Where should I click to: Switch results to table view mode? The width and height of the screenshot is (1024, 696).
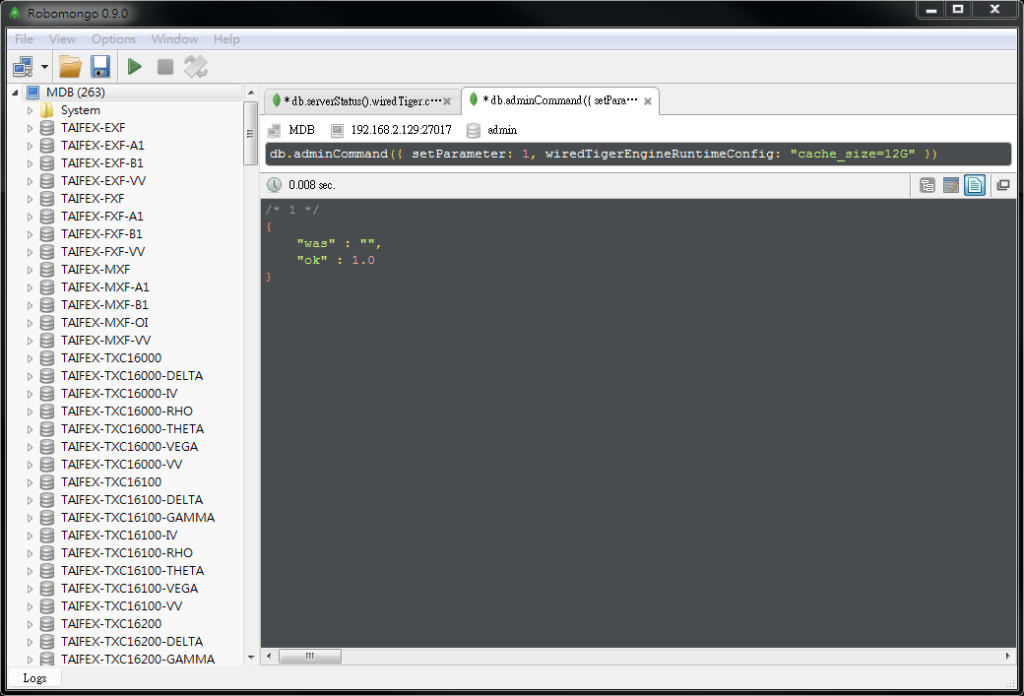point(951,185)
